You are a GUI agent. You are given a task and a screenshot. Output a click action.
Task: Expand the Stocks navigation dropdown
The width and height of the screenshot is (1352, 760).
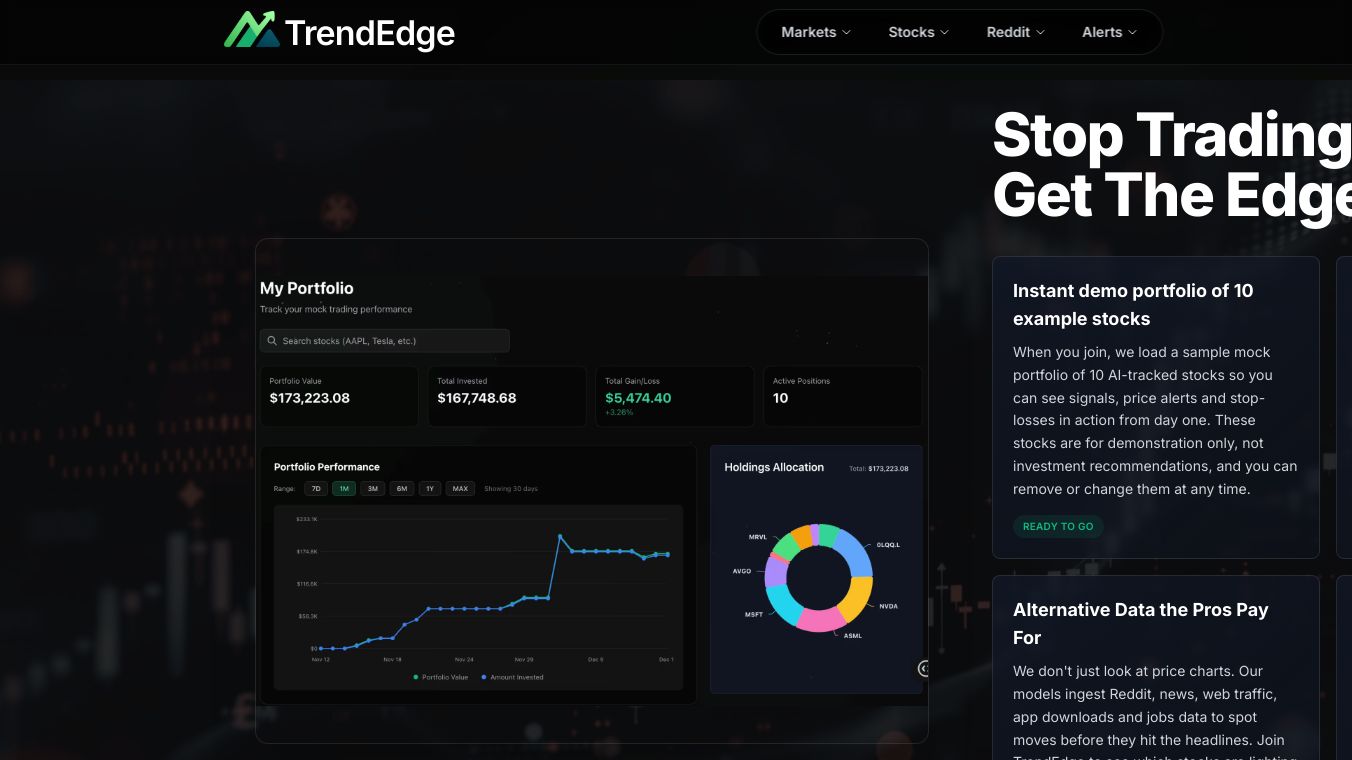917,31
